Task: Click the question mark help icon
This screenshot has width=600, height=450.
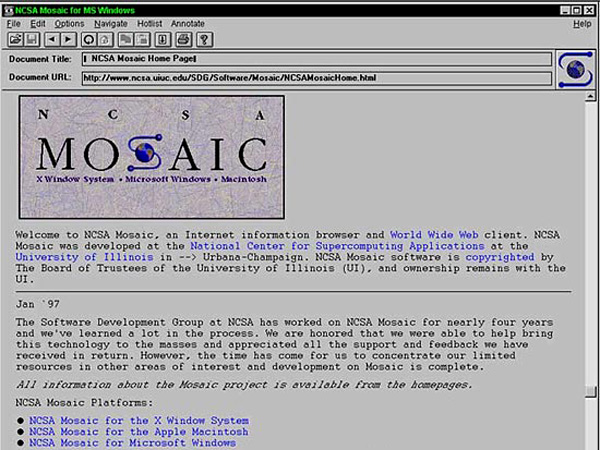Action: pyautogui.click(x=205, y=40)
